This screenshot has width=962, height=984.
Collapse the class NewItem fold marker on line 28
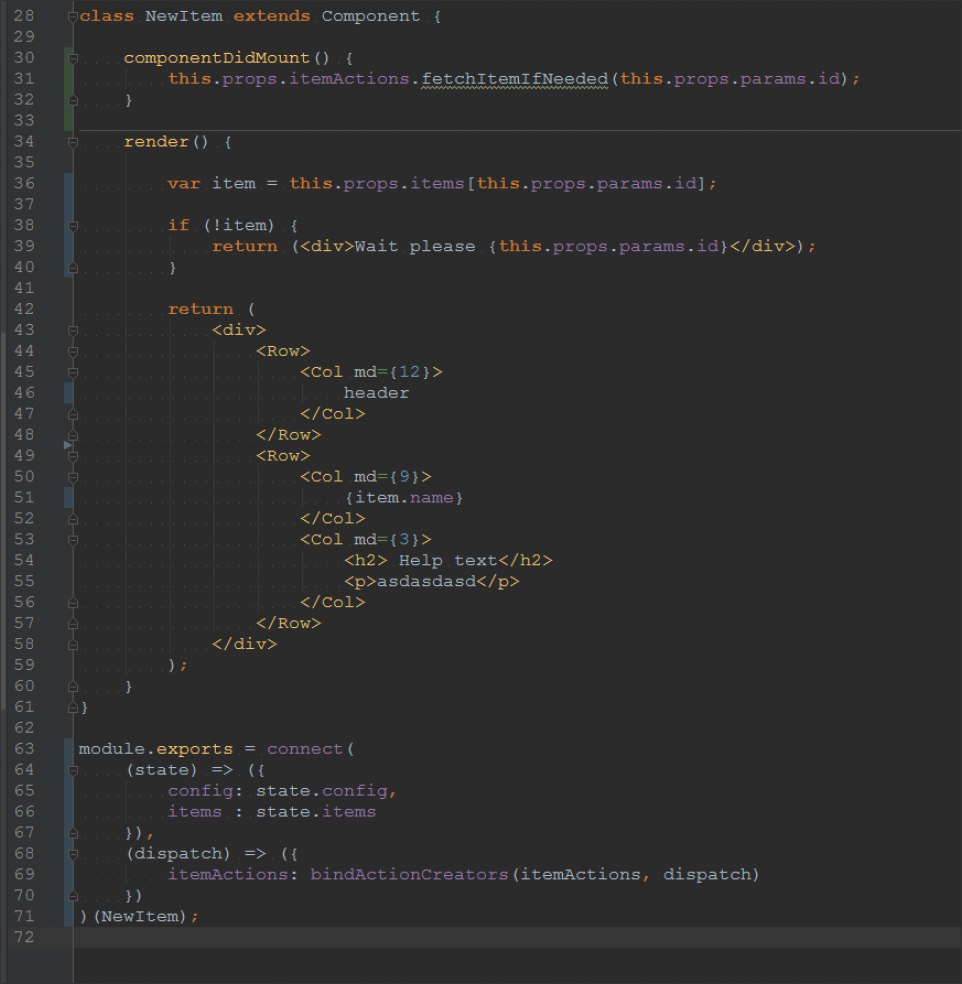(x=72, y=17)
